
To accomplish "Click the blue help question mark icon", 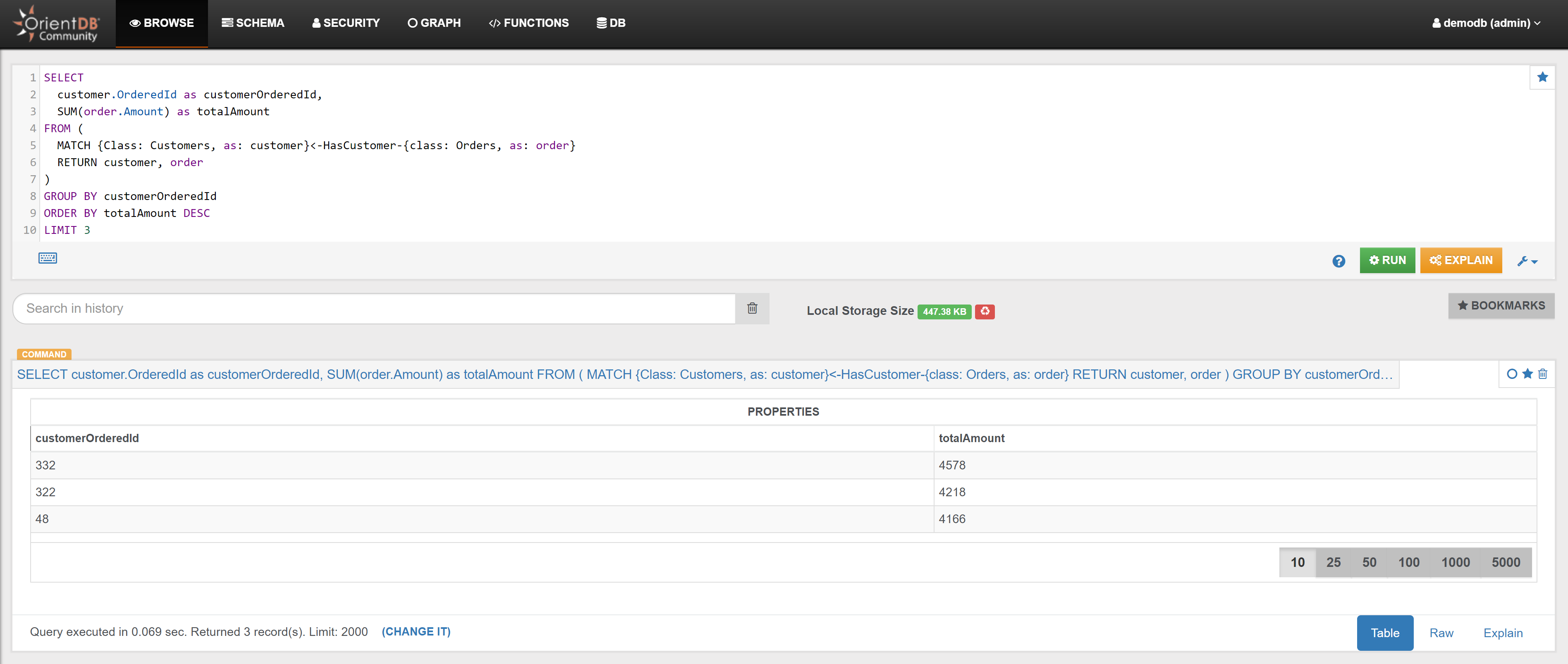I will point(1338,261).
